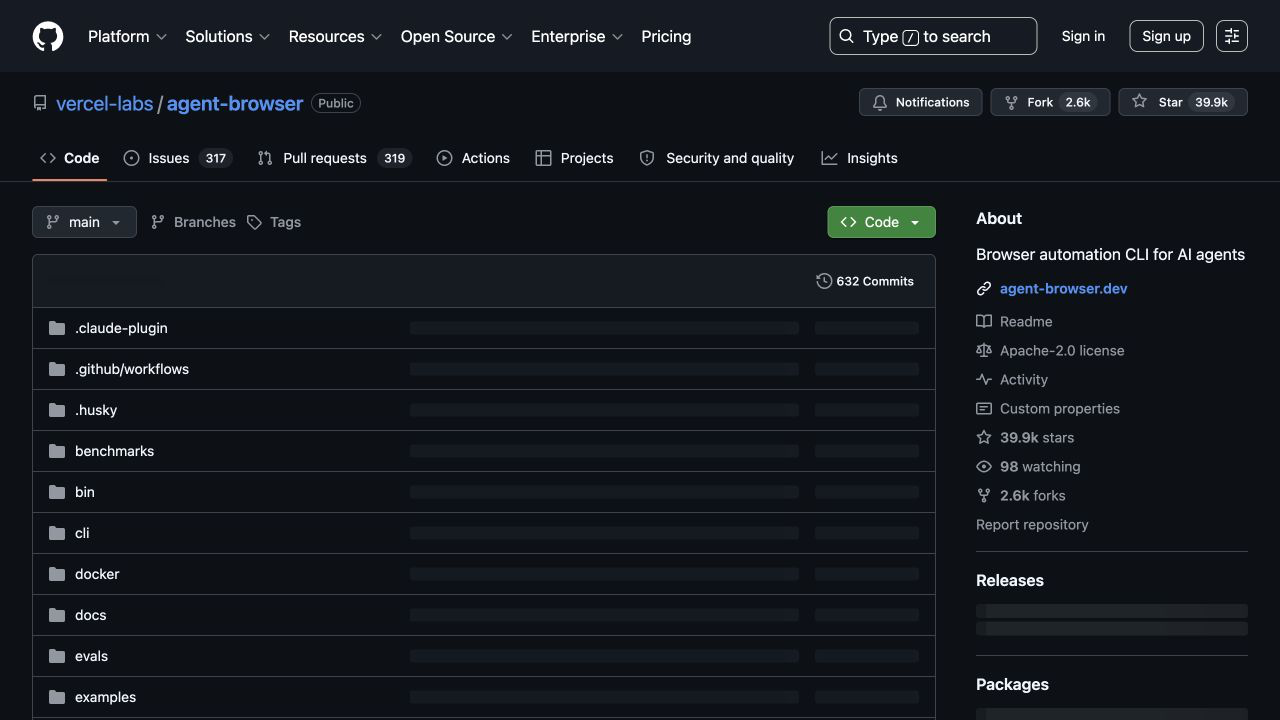
Task: View the 2.6k forks list
Action: pos(1021,495)
